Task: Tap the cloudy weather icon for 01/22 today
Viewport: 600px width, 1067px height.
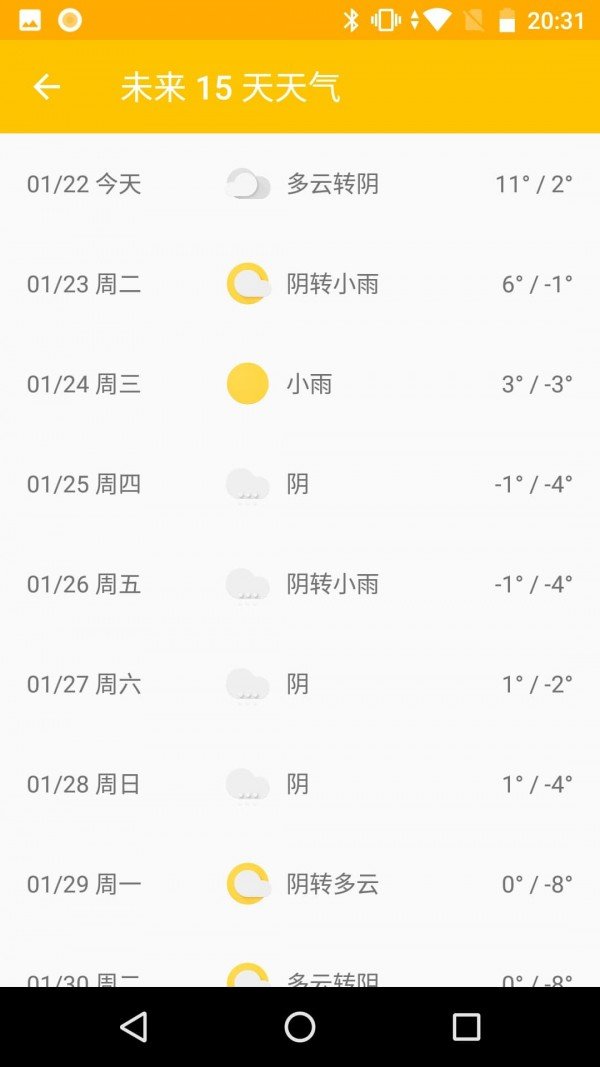Action: 248,183
